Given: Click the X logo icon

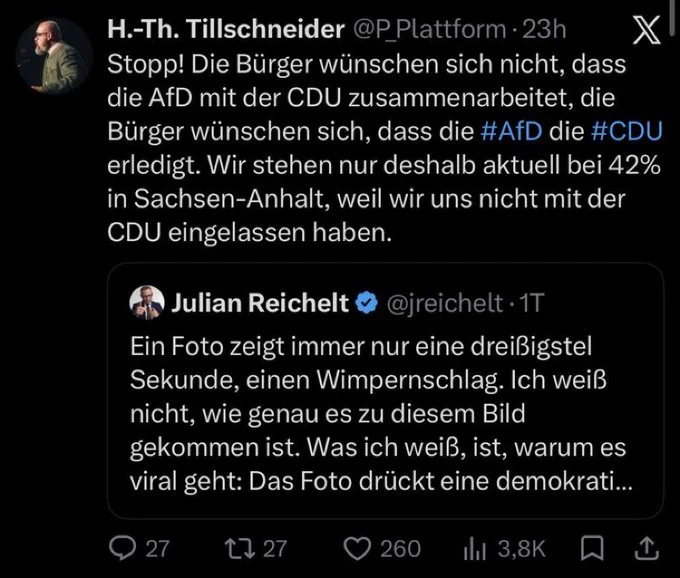Looking at the screenshot, I should click(646, 30).
